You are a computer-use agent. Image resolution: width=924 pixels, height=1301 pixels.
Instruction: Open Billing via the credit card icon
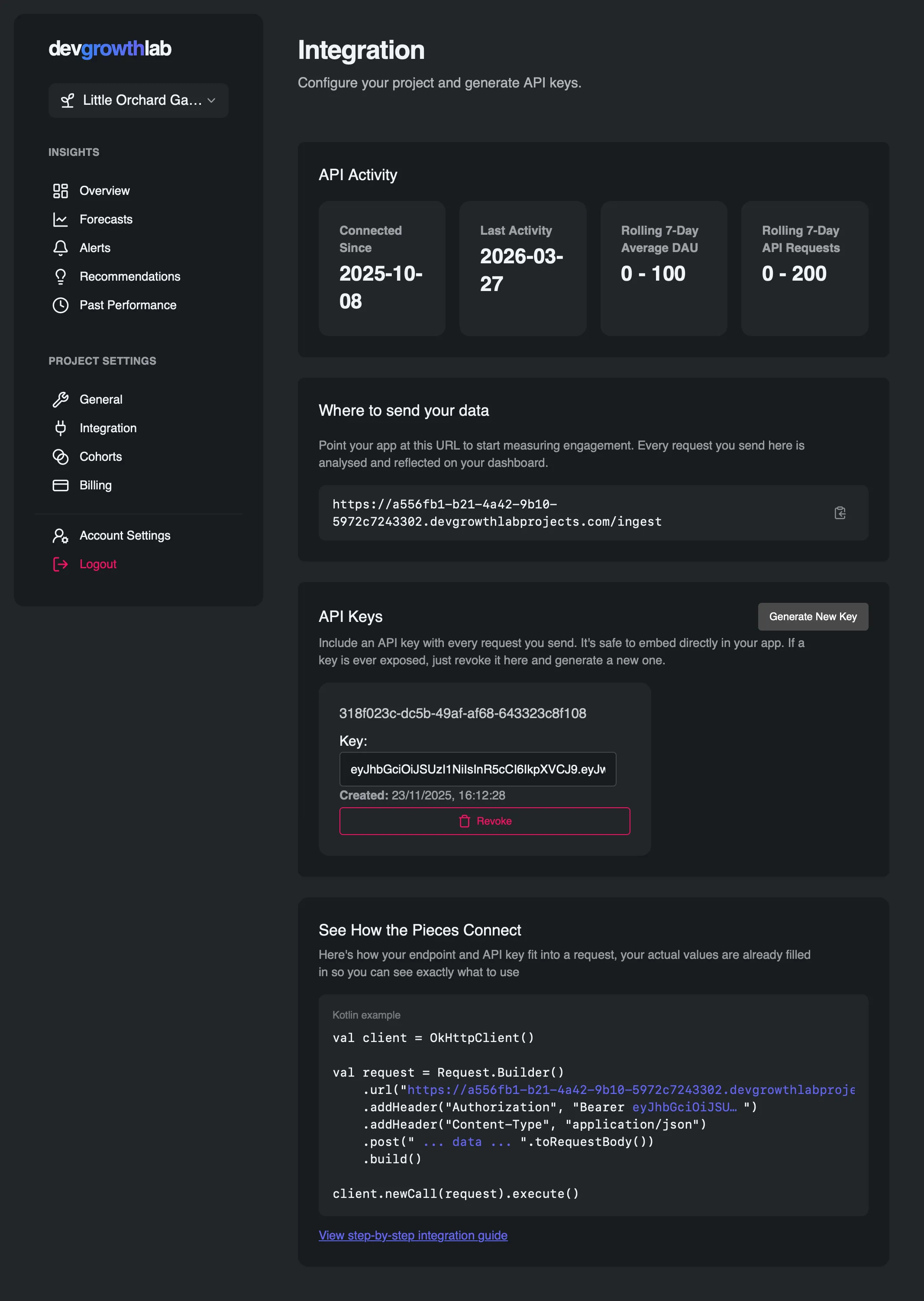point(61,485)
